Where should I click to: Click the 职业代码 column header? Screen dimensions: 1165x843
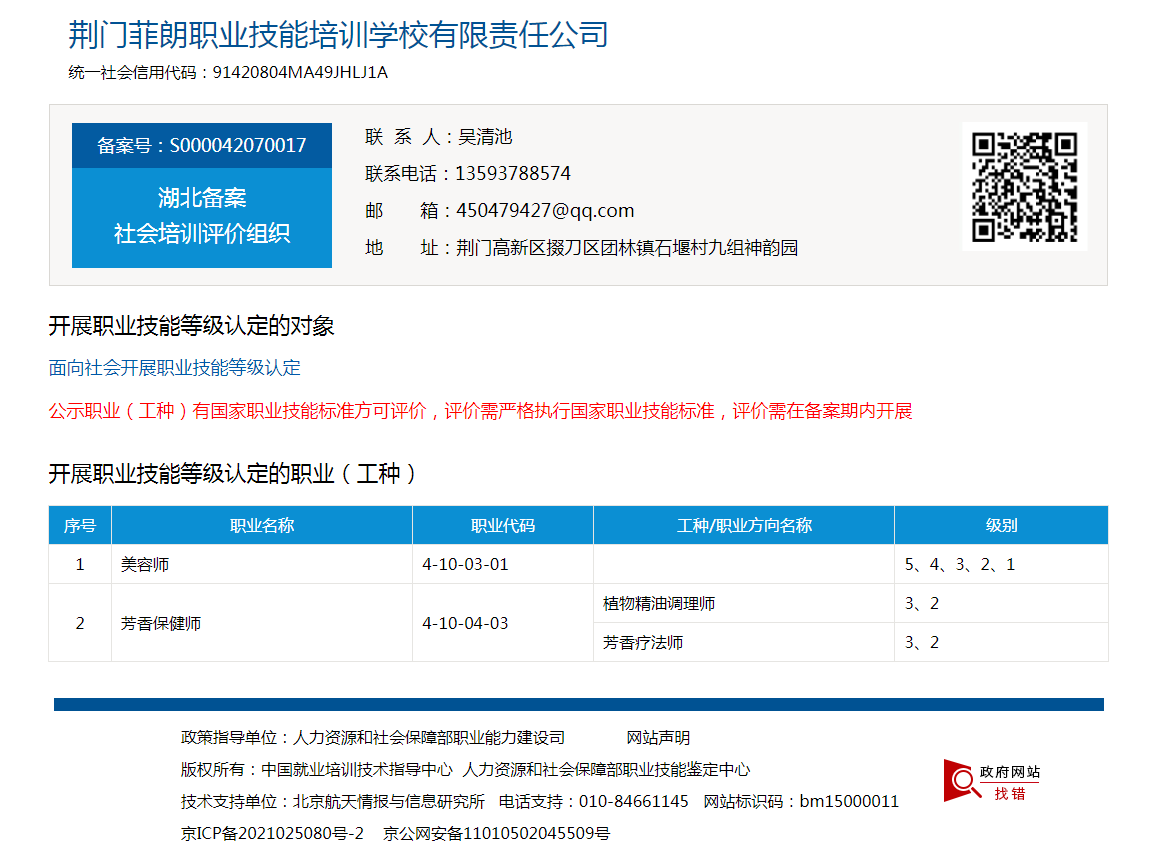tap(503, 525)
